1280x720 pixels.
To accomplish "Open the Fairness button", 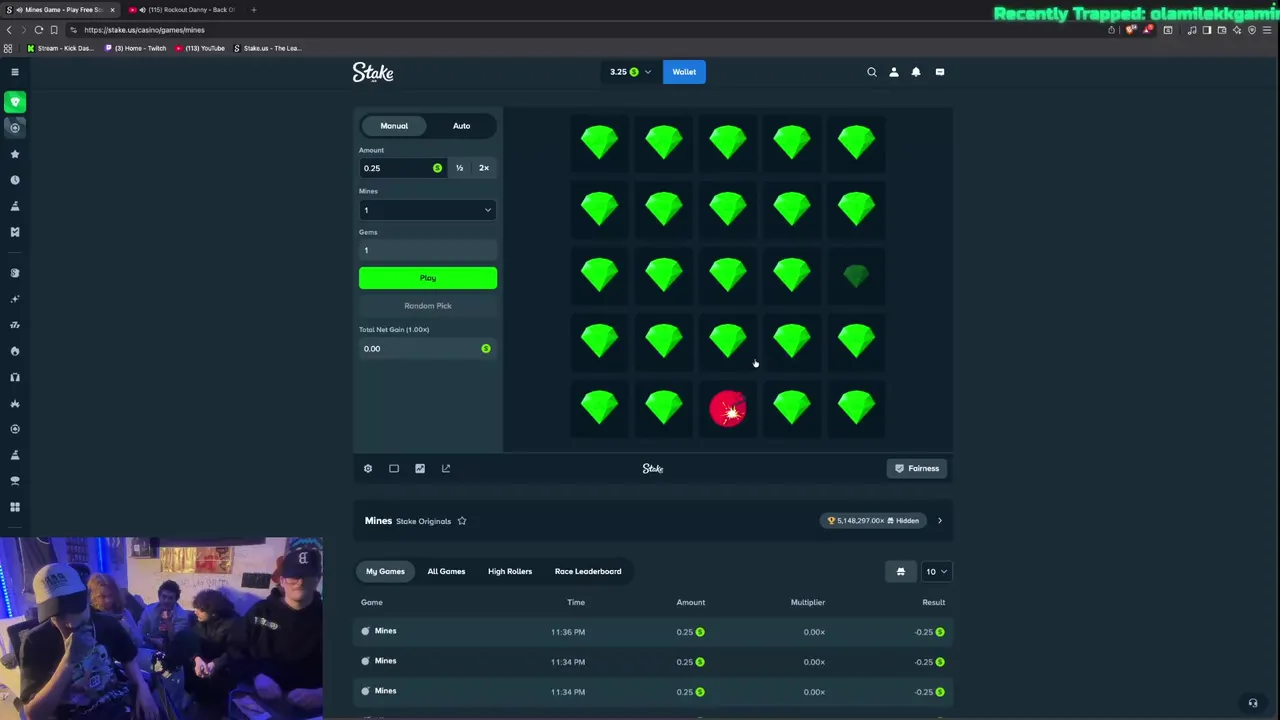I will [x=917, y=468].
